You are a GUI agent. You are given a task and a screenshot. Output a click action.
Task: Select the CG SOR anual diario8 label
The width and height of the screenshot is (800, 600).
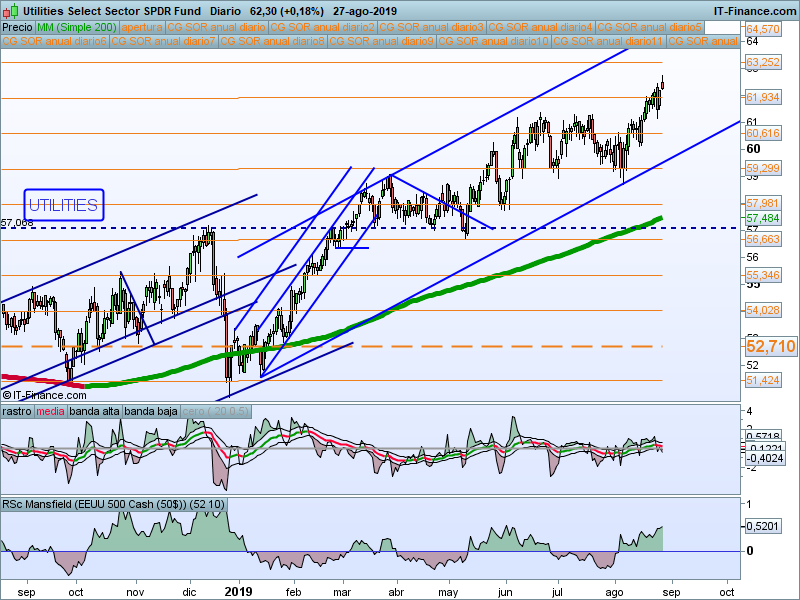click(273, 41)
